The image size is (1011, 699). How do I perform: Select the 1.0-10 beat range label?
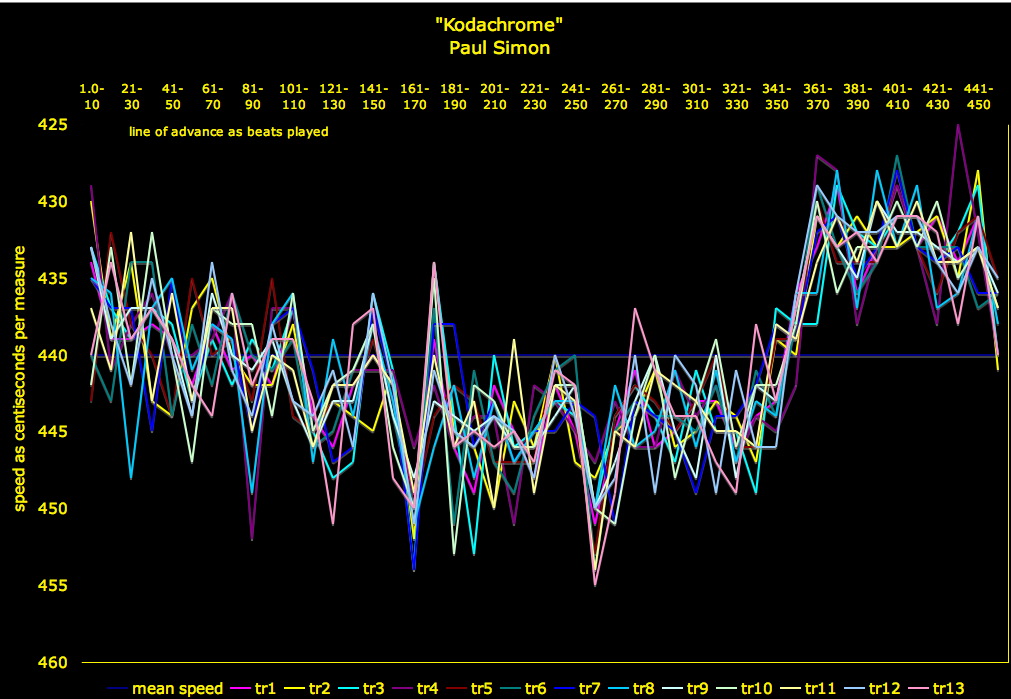(x=91, y=96)
